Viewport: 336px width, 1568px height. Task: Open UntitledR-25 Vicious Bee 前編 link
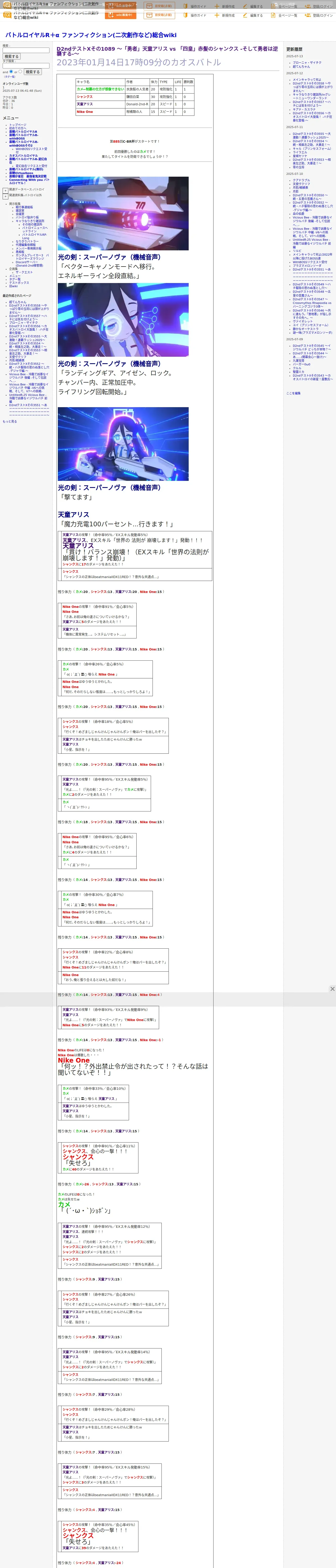pyautogui.click(x=28, y=398)
